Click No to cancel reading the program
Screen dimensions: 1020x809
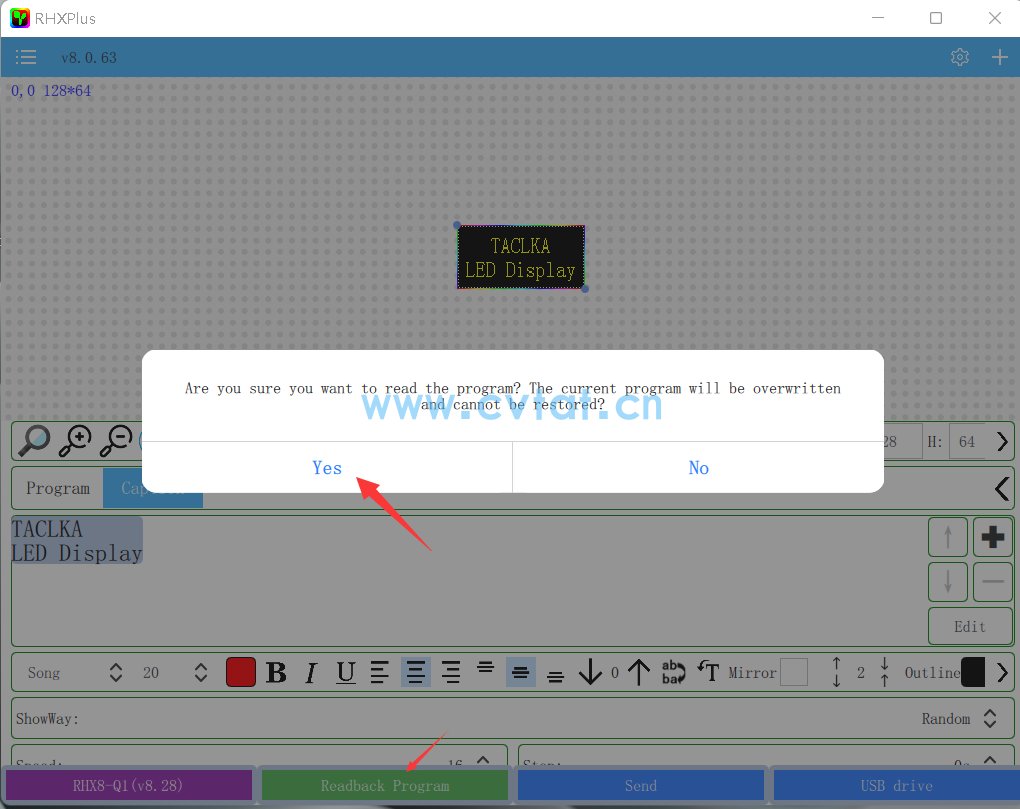click(x=698, y=468)
